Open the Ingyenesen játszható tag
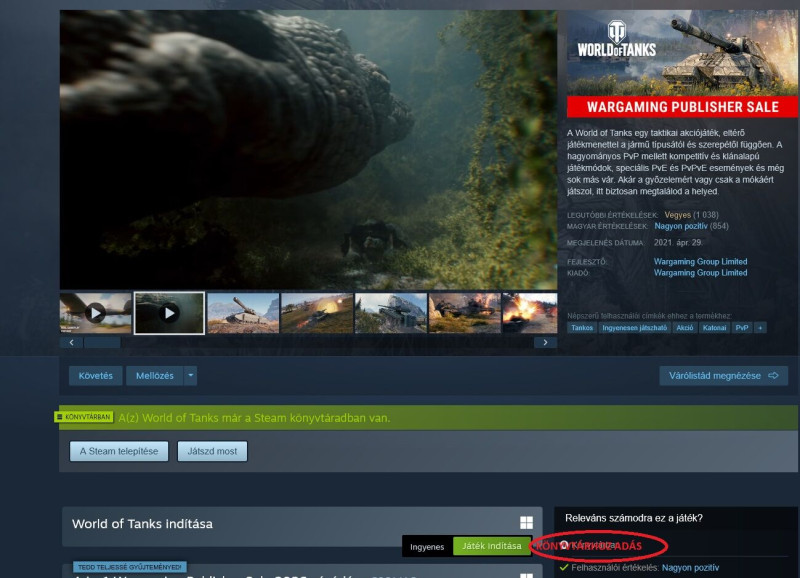The width and height of the screenshot is (800, 578). (634, 328)
